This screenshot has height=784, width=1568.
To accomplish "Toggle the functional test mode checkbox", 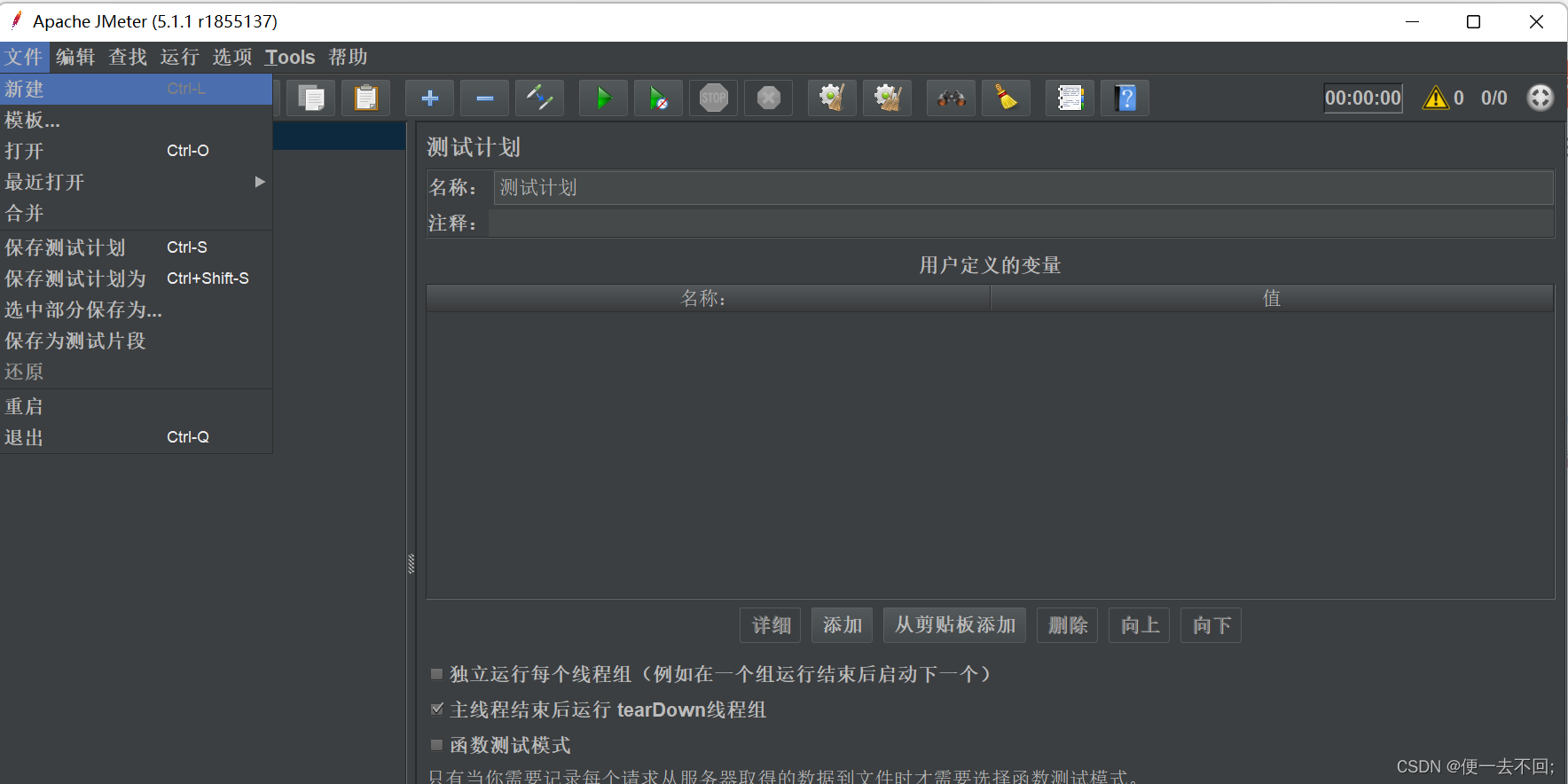I will tap(436, 745).
